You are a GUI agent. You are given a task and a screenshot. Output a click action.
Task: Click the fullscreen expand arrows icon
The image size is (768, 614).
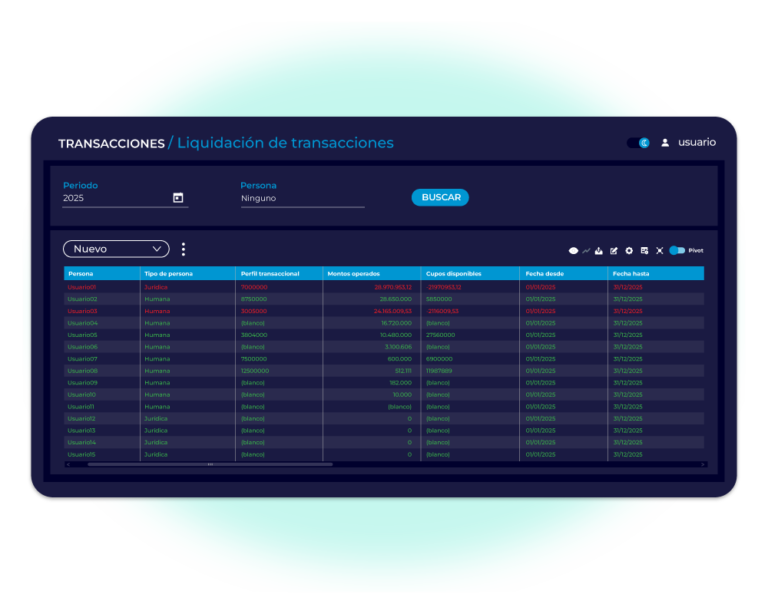tap(659, 251)
